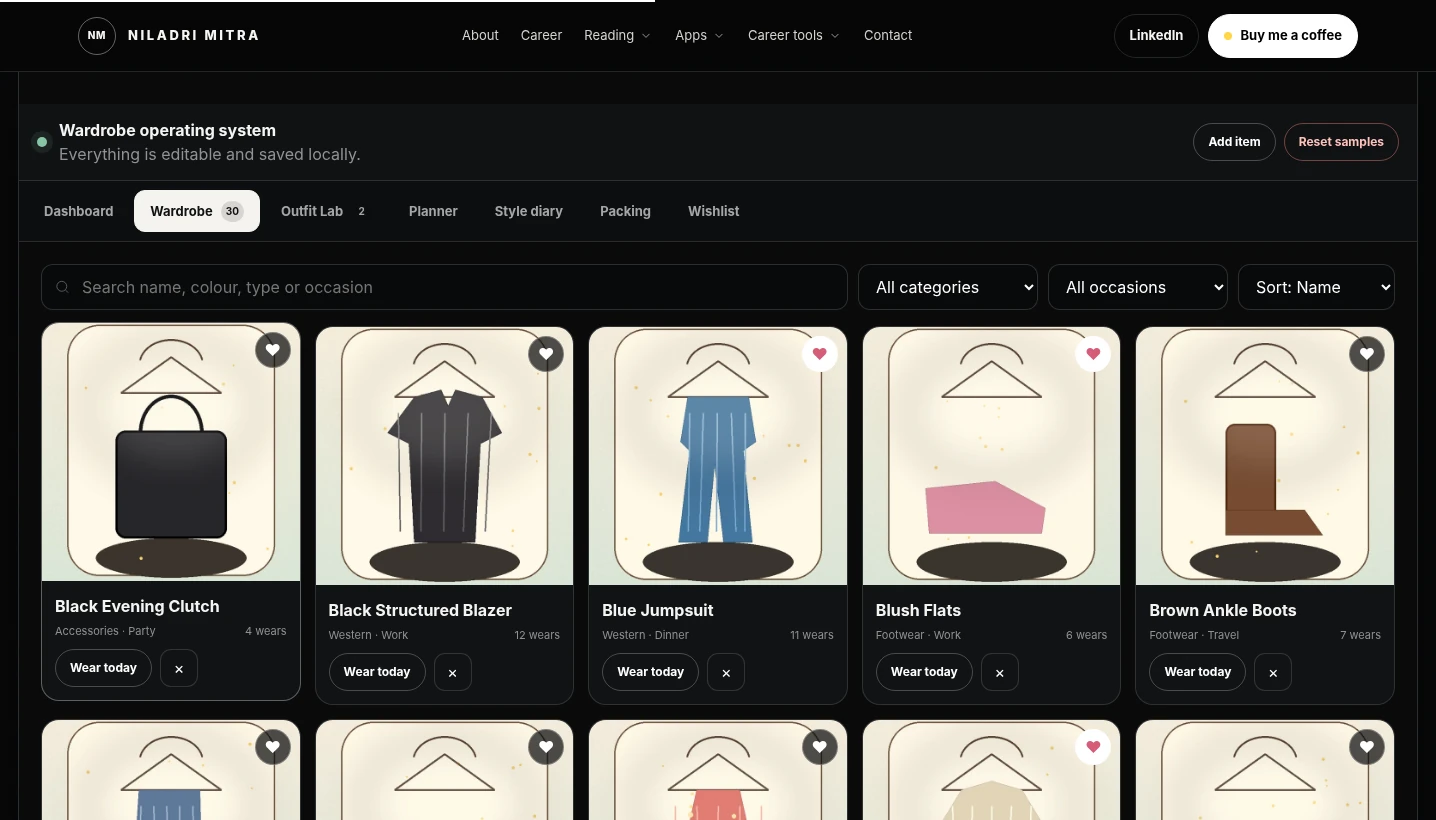Open the Contact link

(888, 35)
